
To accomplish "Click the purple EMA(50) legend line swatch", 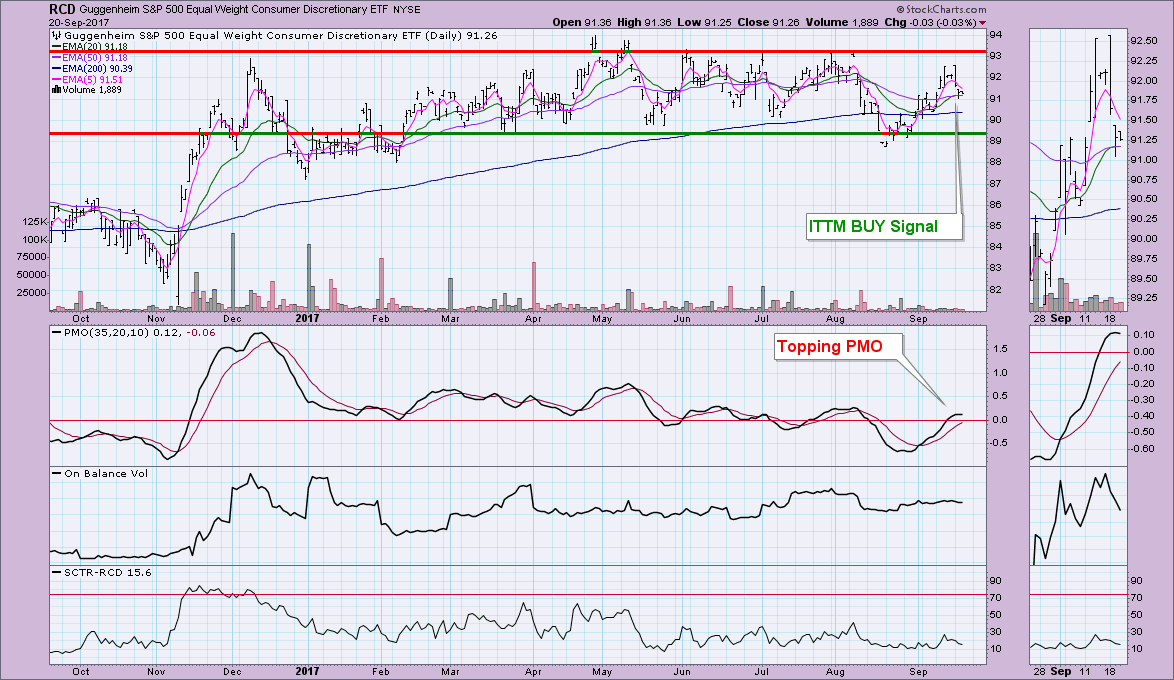I will 56,58.
